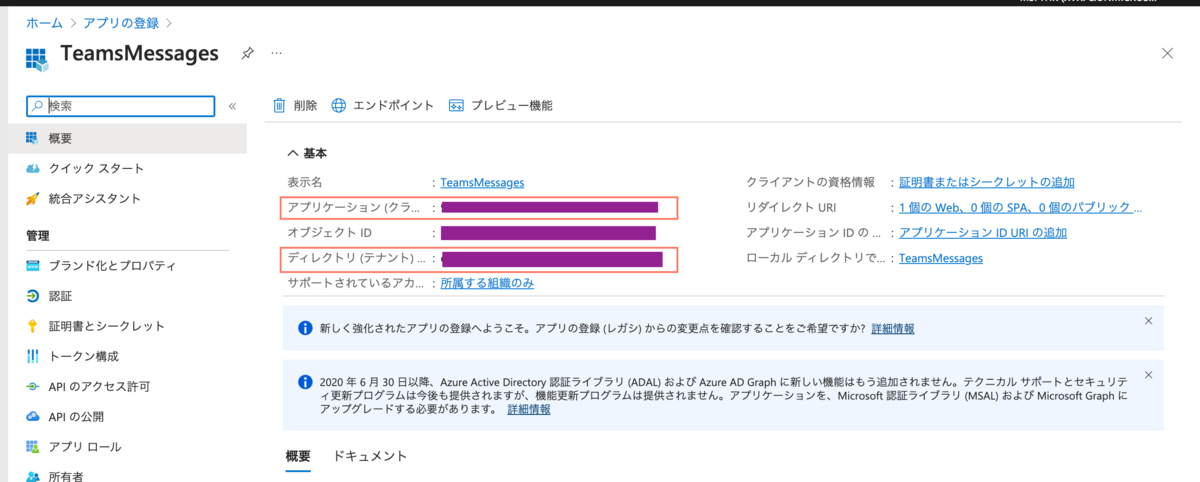Open the TeamsMessages display name link
Viewport: 1200px width, 482px height.
coord(482,182)
